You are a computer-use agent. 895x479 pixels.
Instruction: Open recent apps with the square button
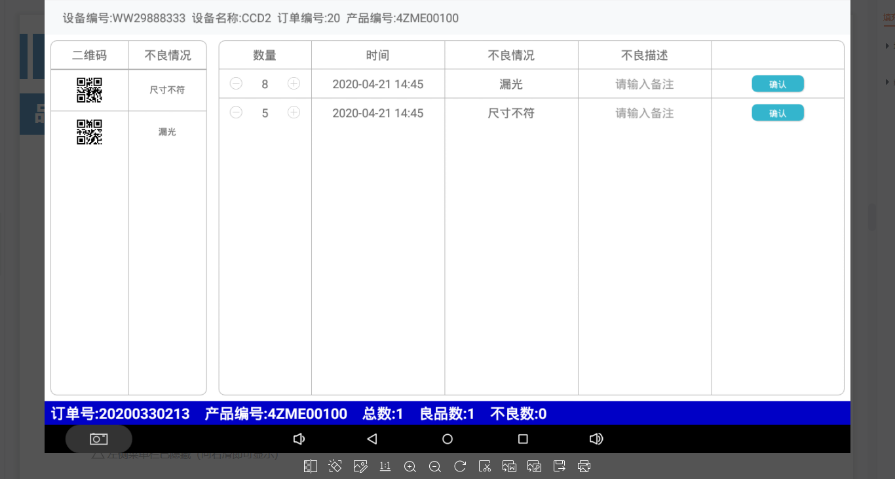click(522, 439)
